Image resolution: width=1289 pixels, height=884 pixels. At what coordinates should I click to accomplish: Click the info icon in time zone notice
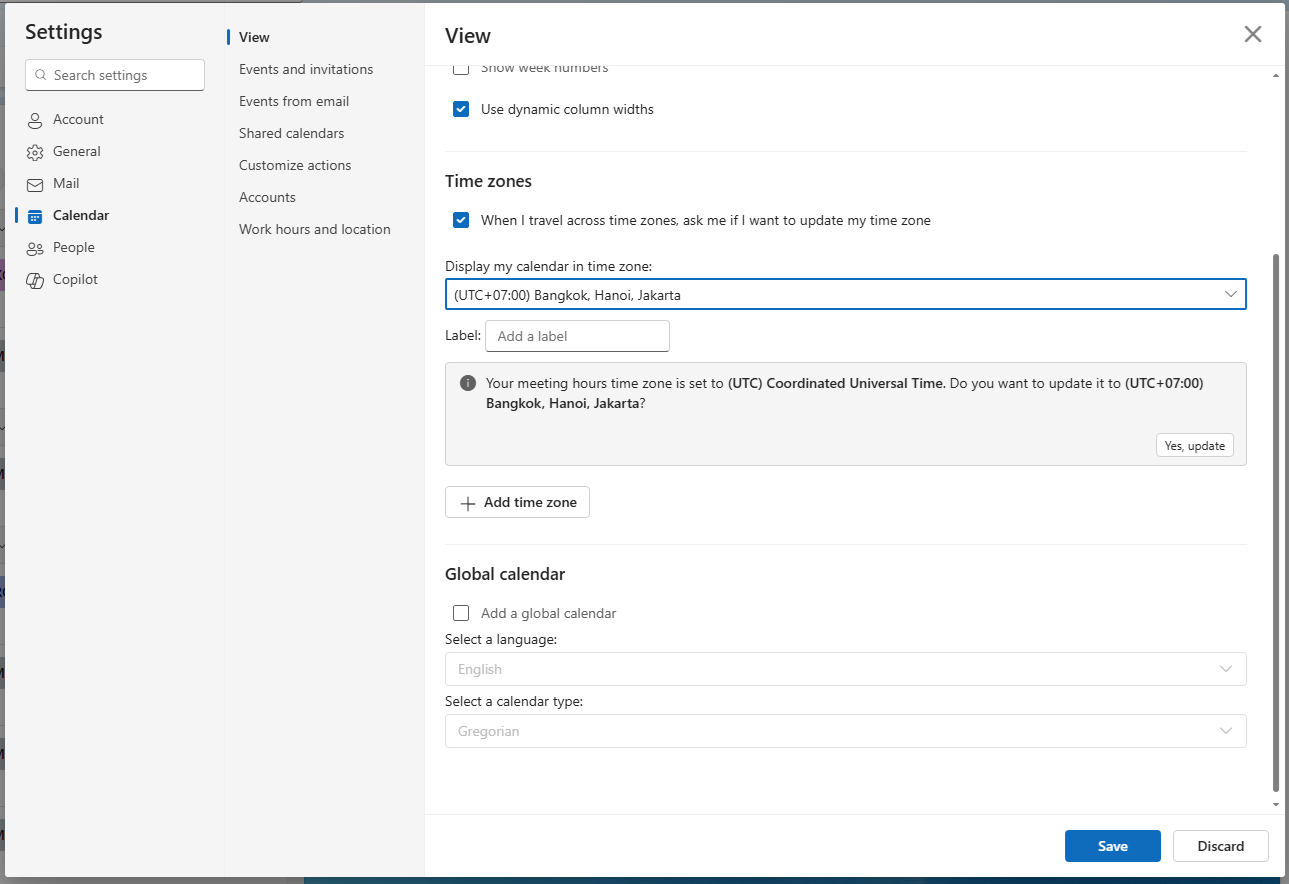coord(467,383)
